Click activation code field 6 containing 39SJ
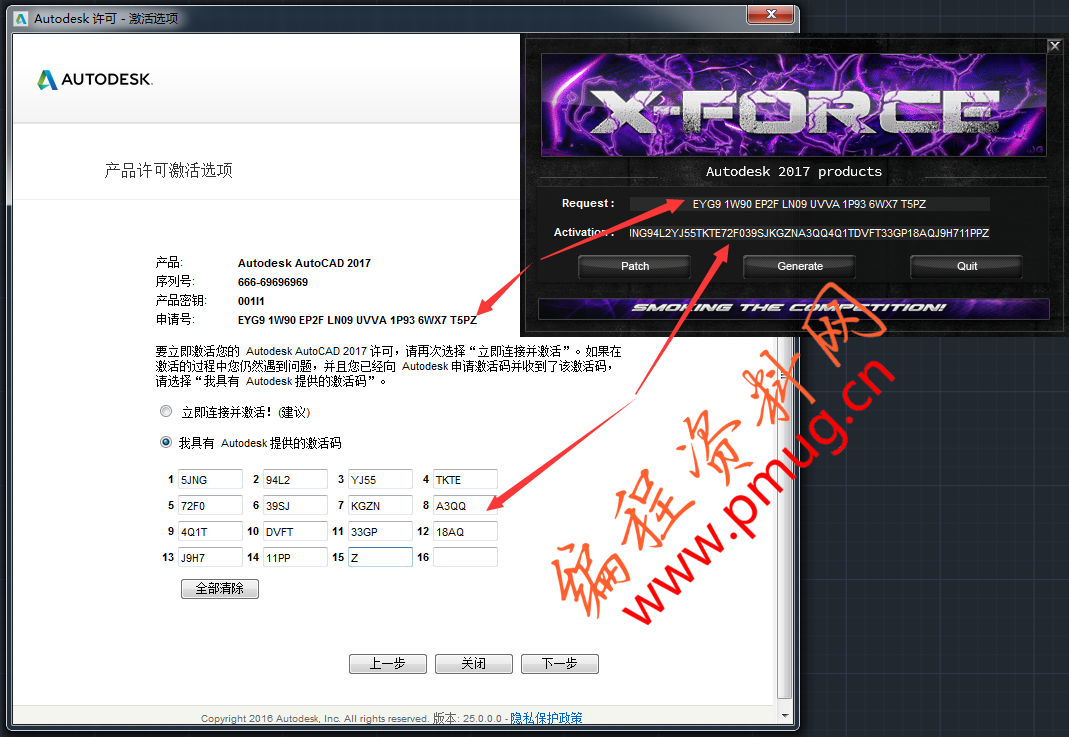Image resolution: width=1069 pixels, height=737 pixels. click(x=295, y=505)
